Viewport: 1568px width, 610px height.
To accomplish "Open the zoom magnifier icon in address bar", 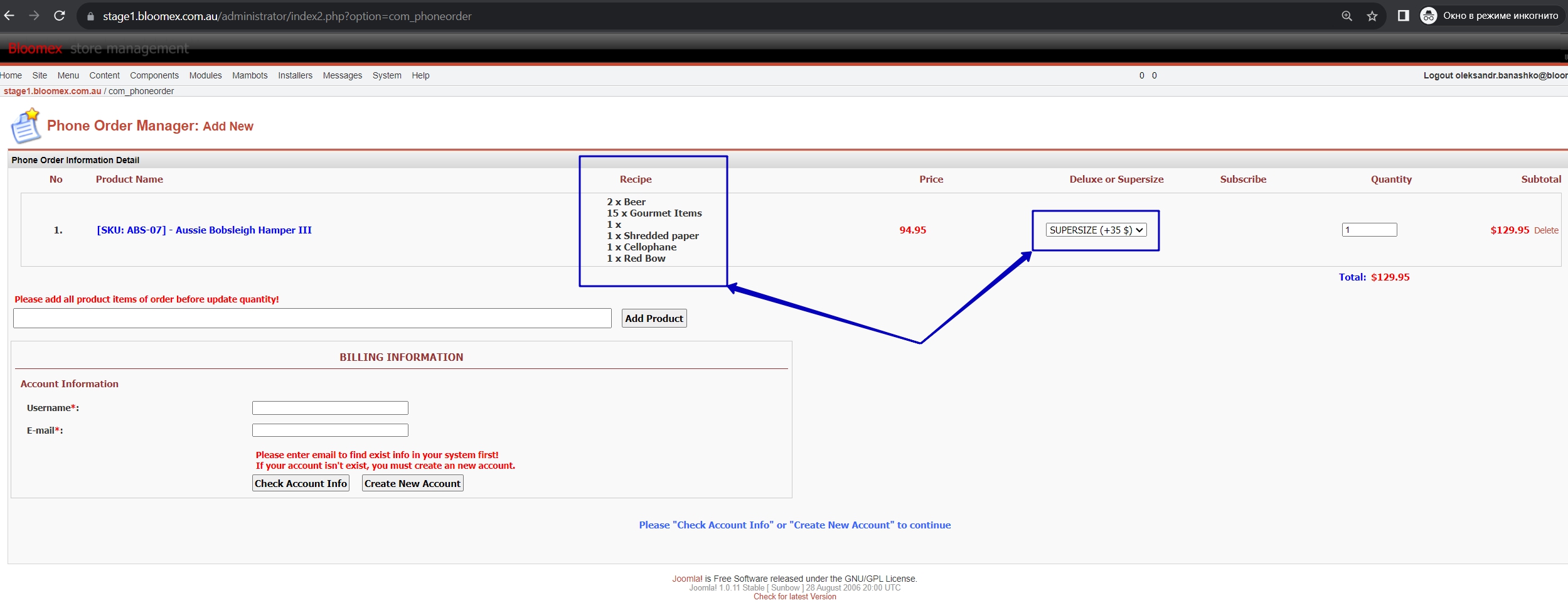I will [1347, 16].
